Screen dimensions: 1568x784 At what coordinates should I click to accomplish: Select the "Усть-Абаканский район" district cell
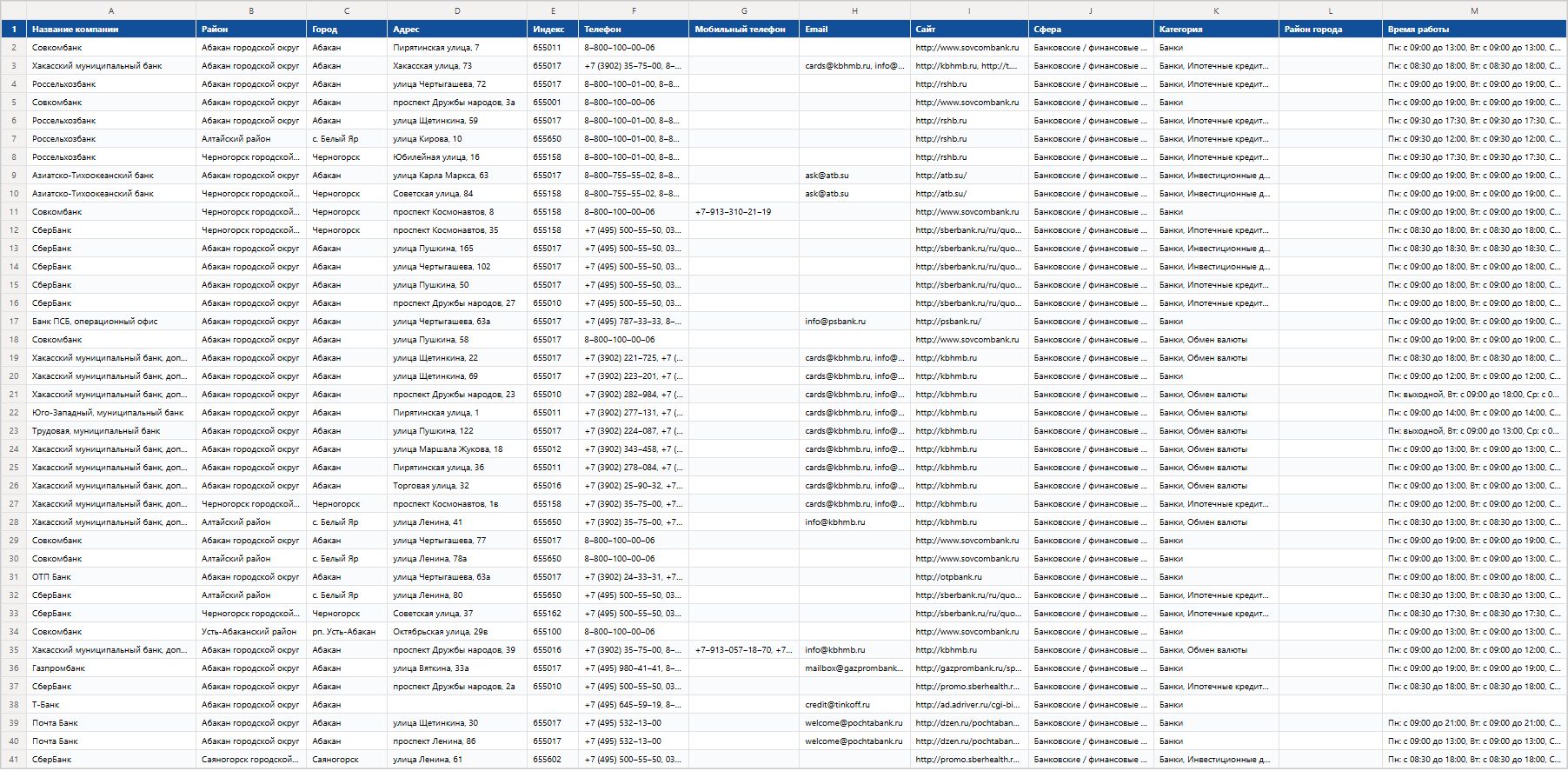251,632
